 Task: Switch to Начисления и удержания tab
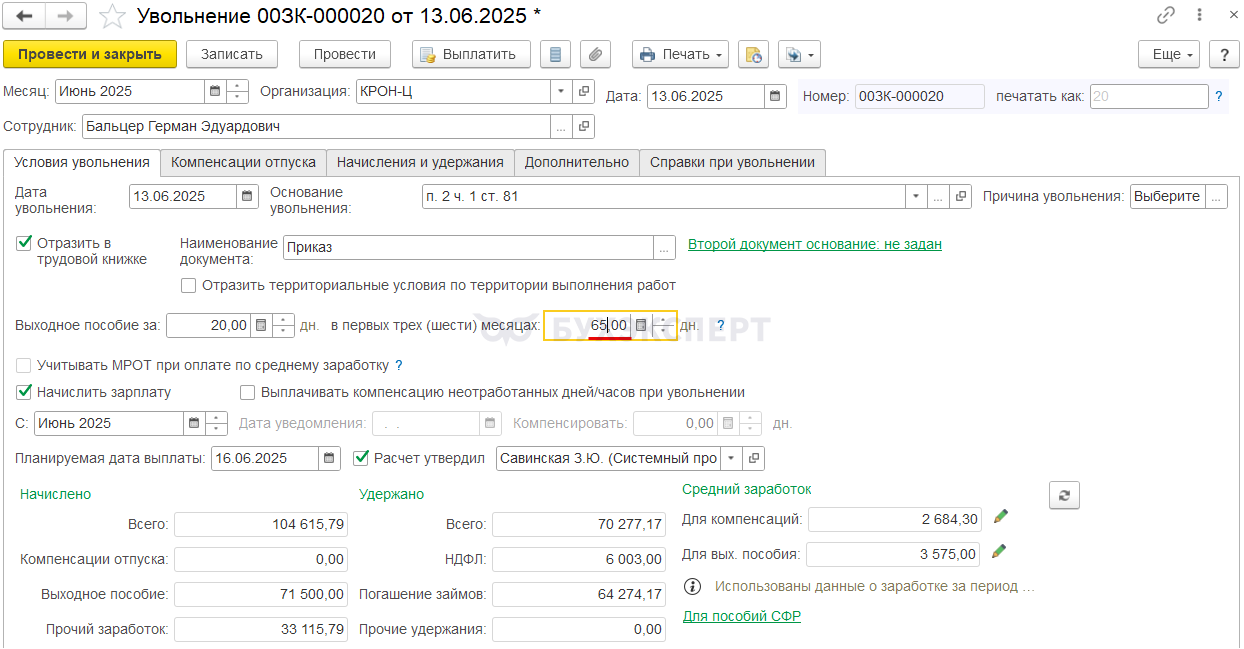pos(420,162)
